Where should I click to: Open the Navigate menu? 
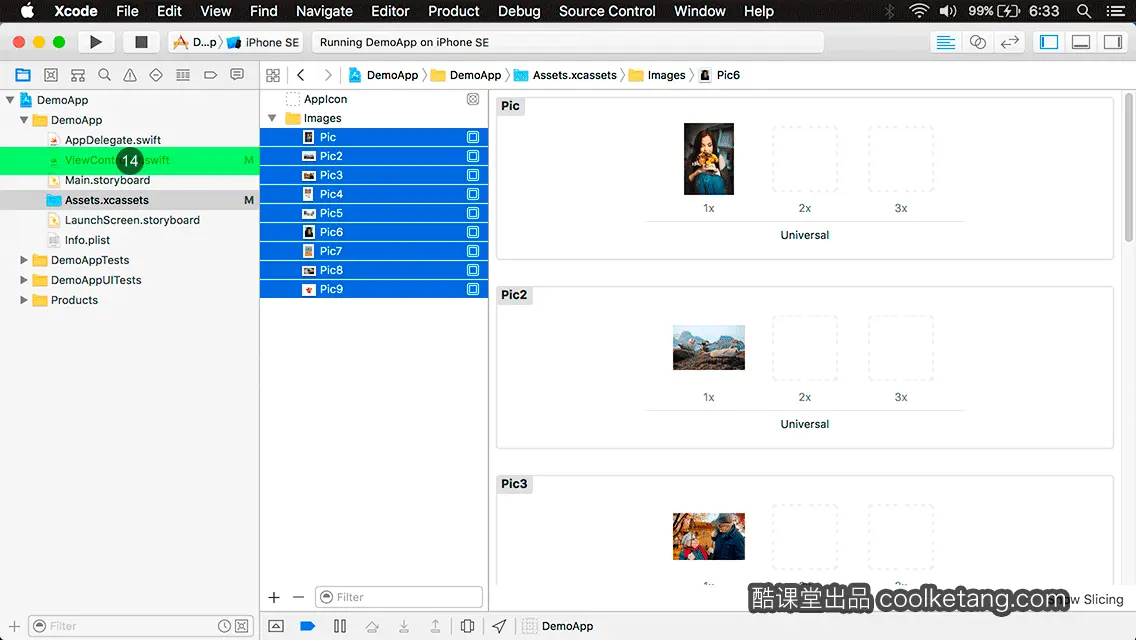[x=324, y=11]
